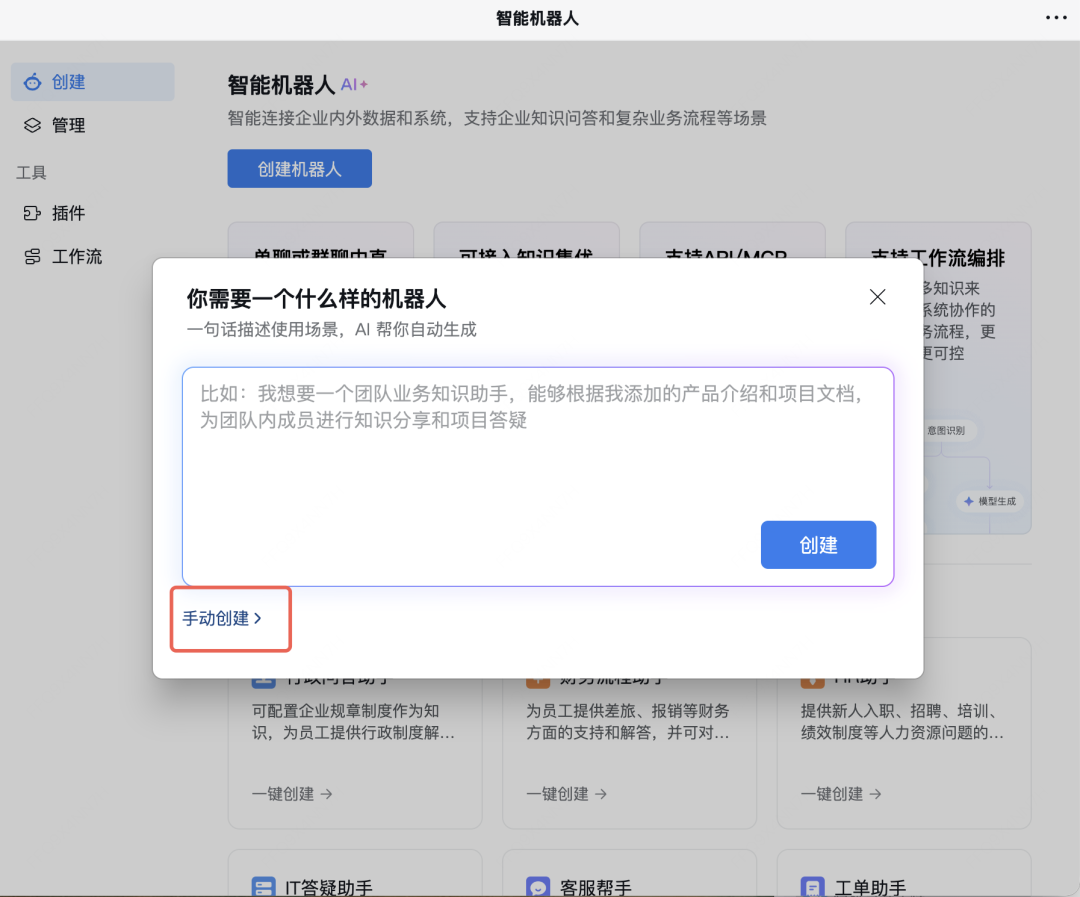The image size is (1080, 897).
Task: Click the 工单助手 template icon
Action: click(x=812, y=886)
